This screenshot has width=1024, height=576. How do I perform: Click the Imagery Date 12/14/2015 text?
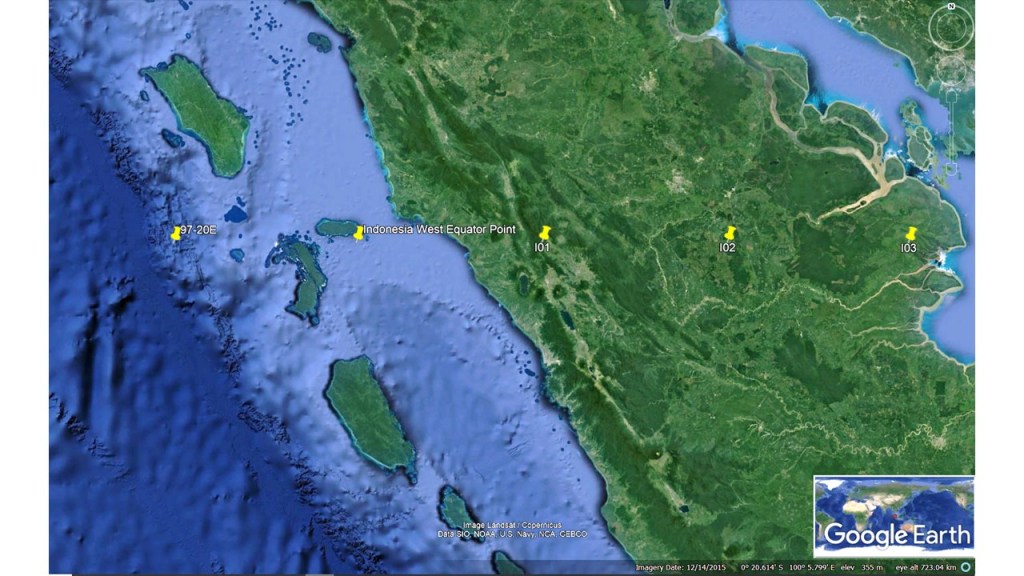pos(681,568)
